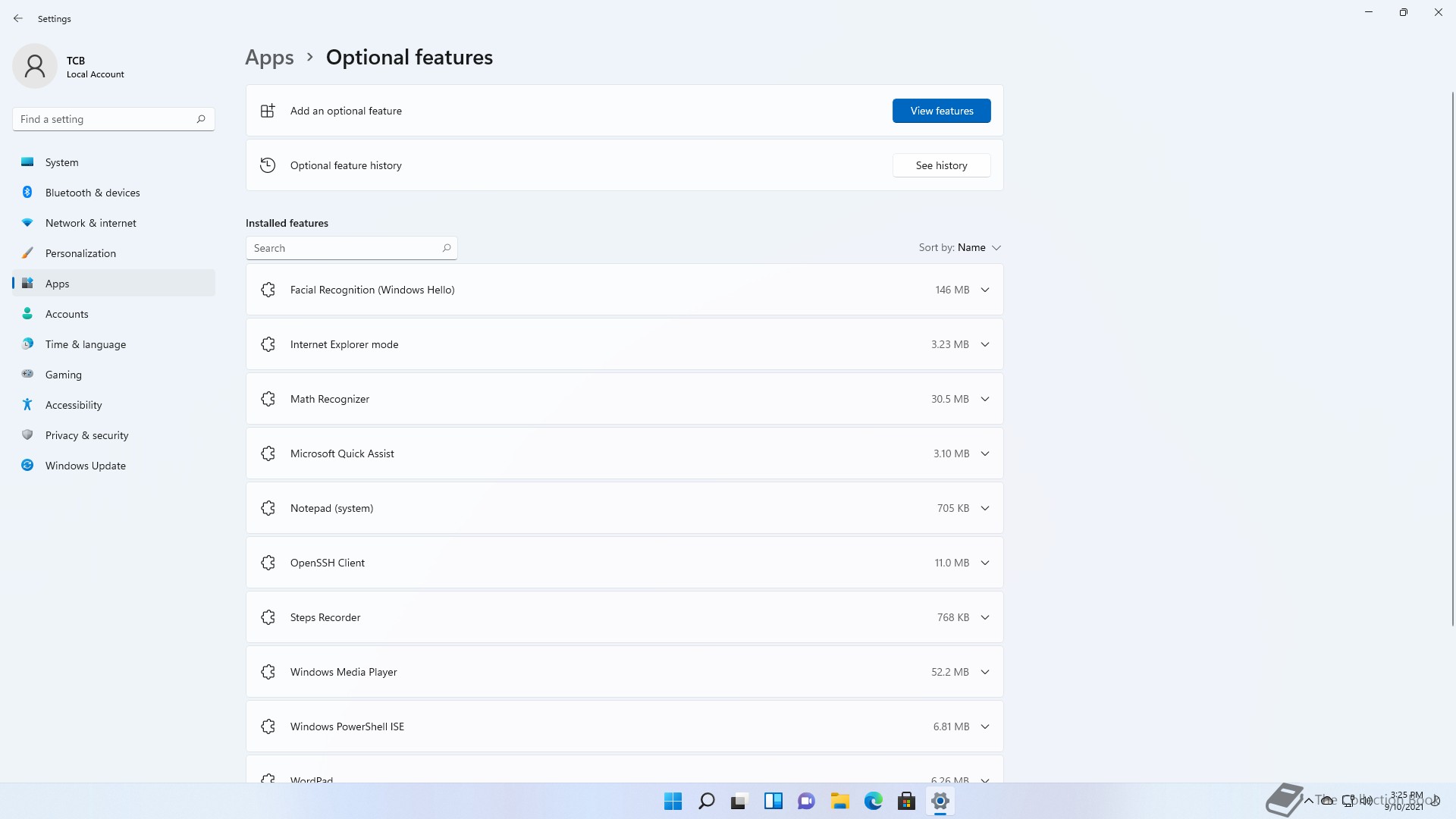Click search icon in Installed features box
Image resolution: width=1456 pixels, height=819 pixels.
447,248
